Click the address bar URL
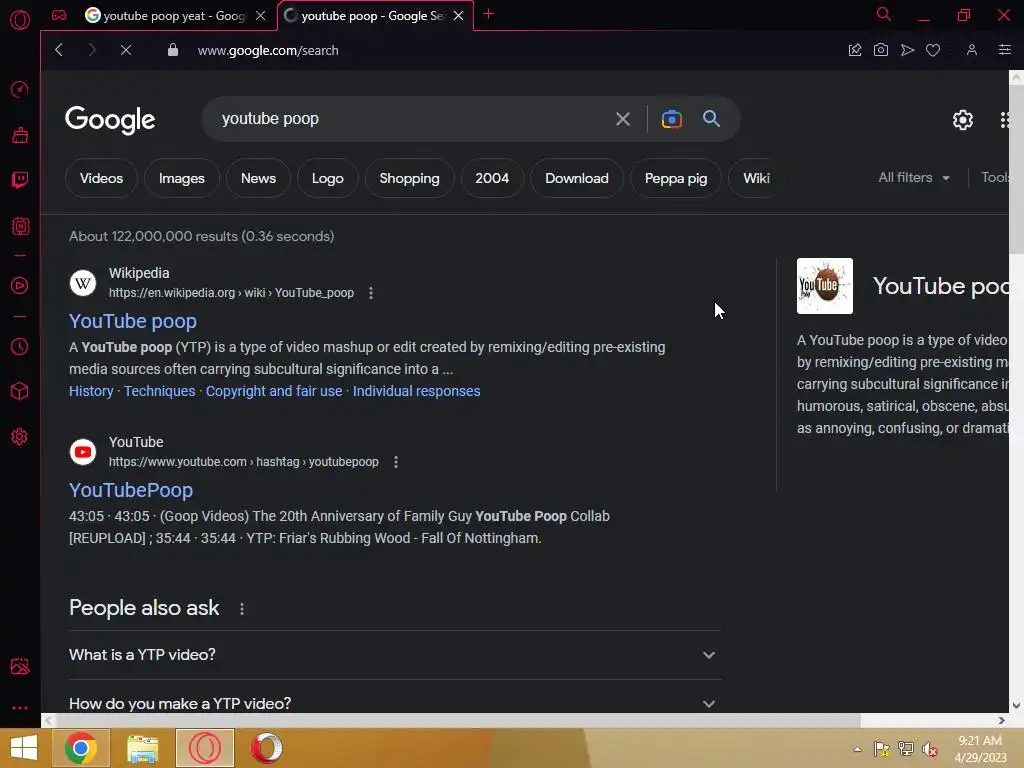This screenshot has width=1024, height=768. click(x=268, y=50)
